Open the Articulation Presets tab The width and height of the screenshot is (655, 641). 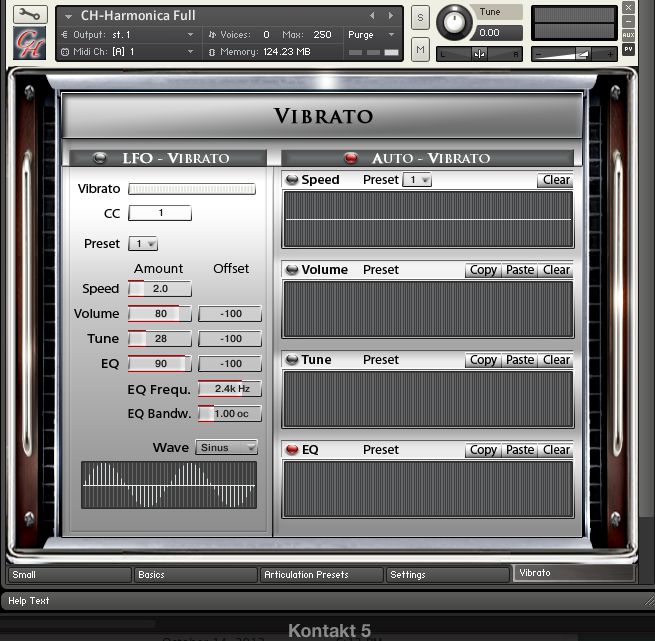point(322,575)
